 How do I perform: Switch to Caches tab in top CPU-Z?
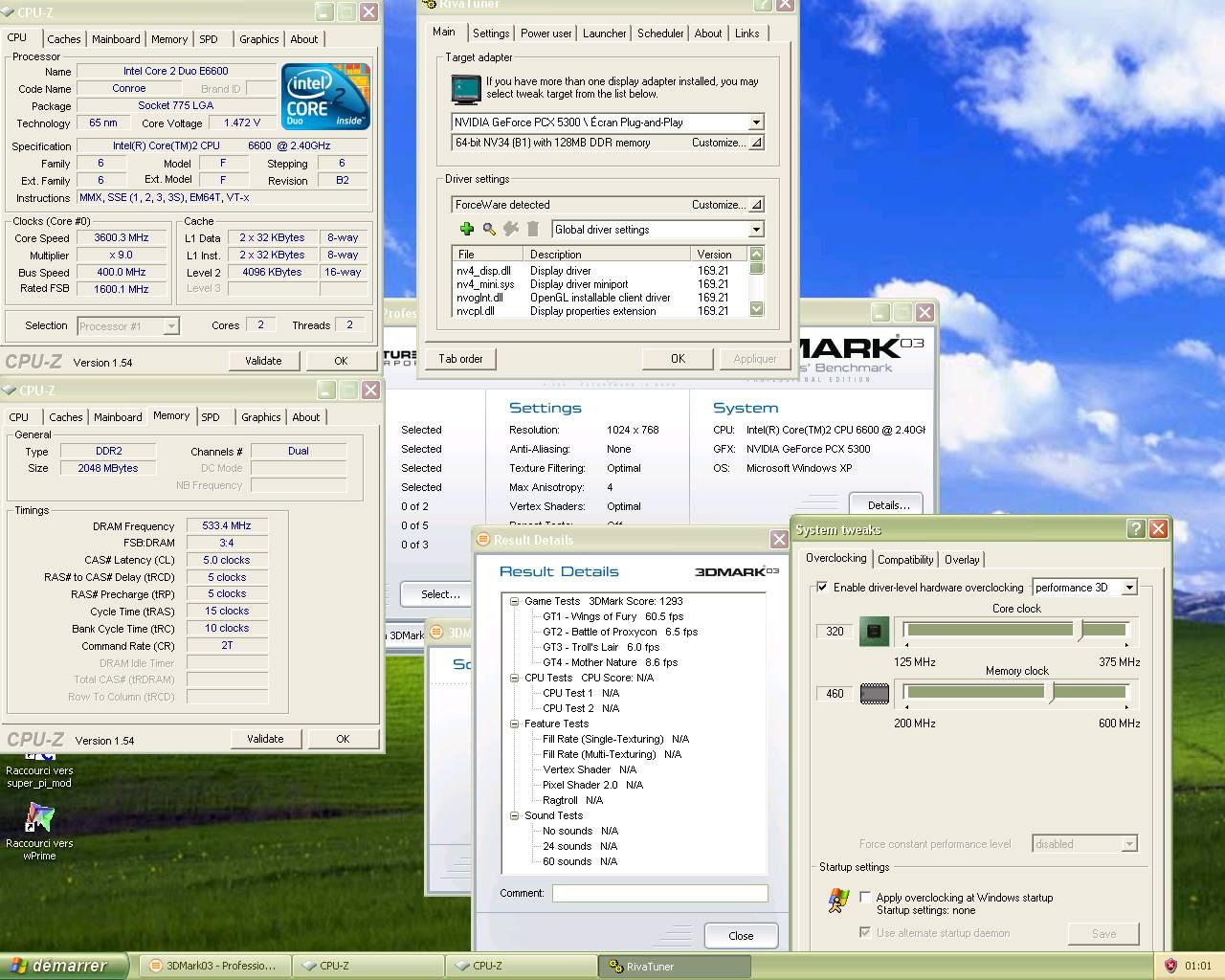64,39
